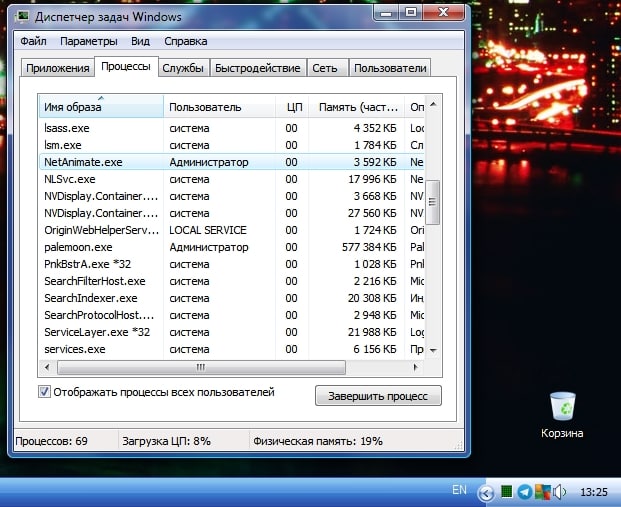
Task: Sort by 'ЦП' column header
Action: tap(292, 107)
